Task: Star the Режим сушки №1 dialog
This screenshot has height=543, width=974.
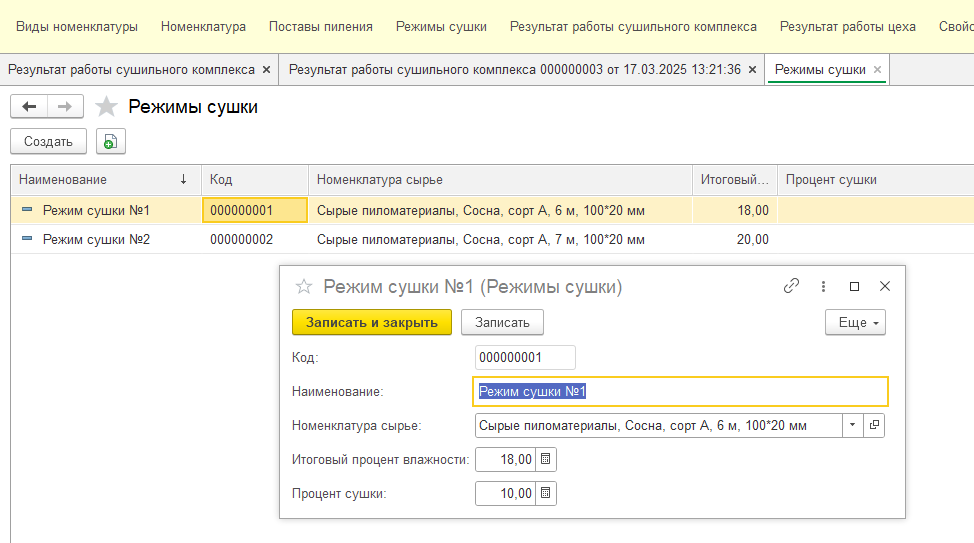Action: coord(304,287)
